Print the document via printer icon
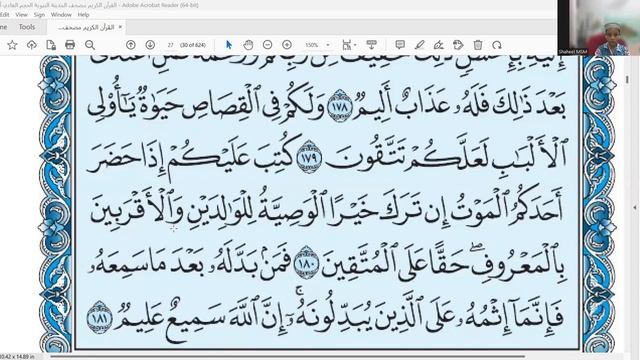Viewport: 640px width, 360px height. click(x=70, y=45)
